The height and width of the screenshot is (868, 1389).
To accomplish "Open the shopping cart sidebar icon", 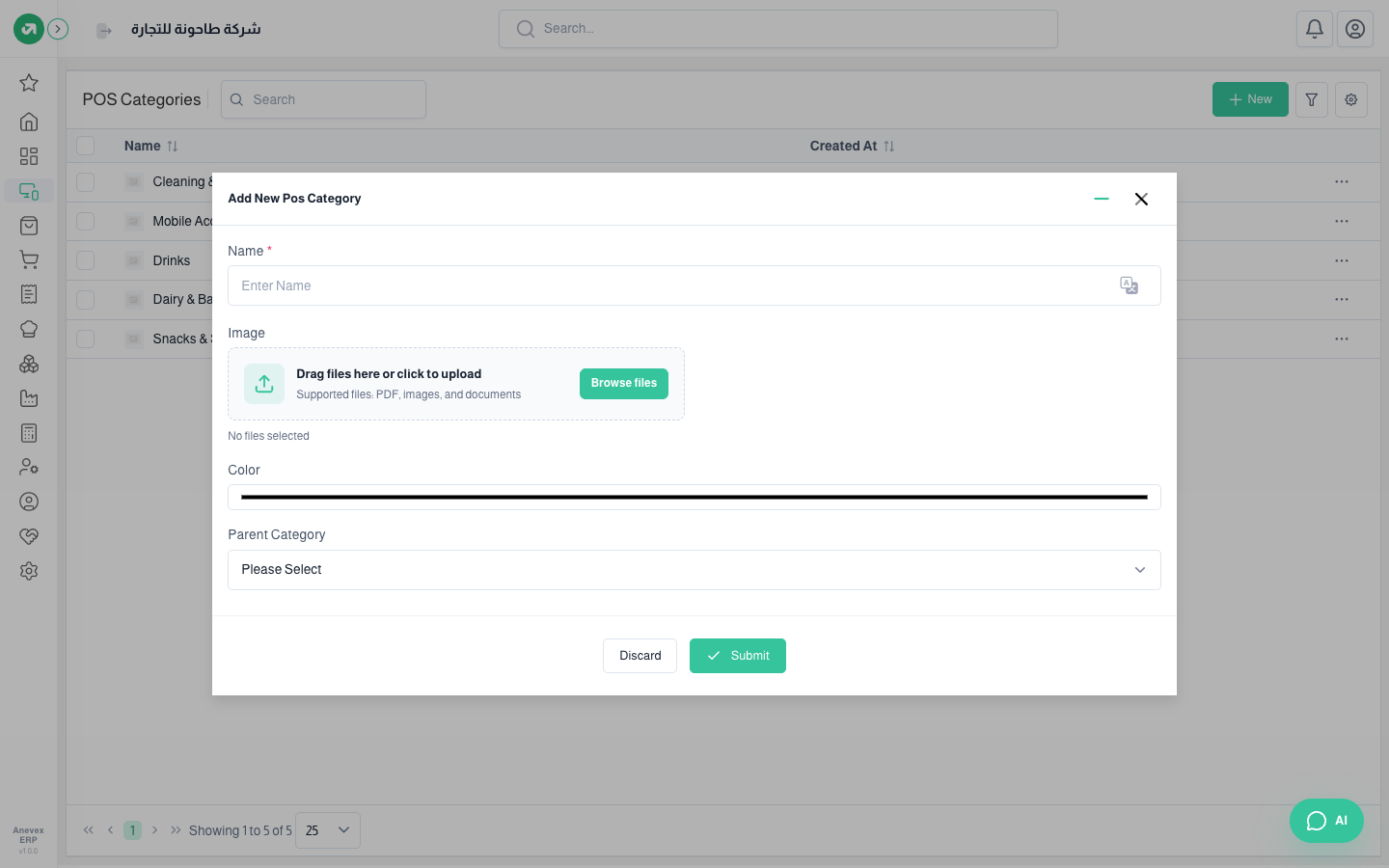I will 29,259.
